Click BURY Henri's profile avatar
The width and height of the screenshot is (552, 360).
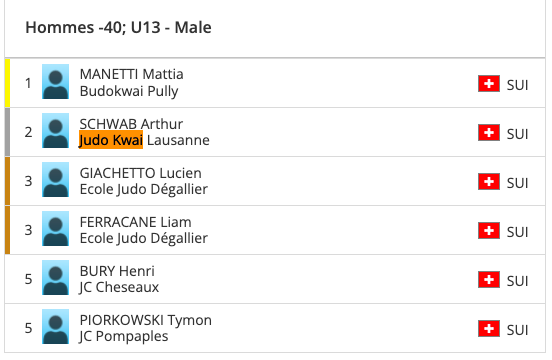pyautogui.click(x=56, y=277)
